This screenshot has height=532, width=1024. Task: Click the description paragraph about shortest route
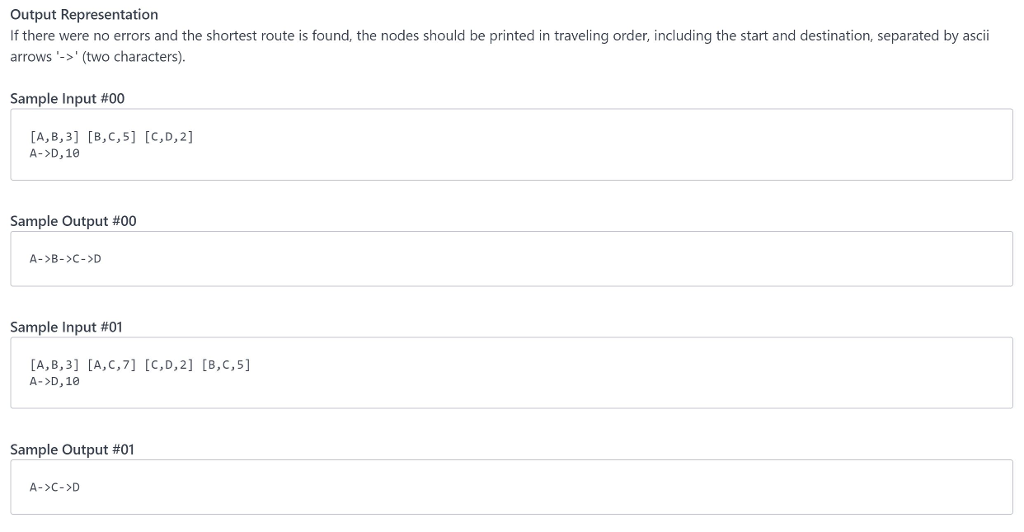tap(500, 46)
